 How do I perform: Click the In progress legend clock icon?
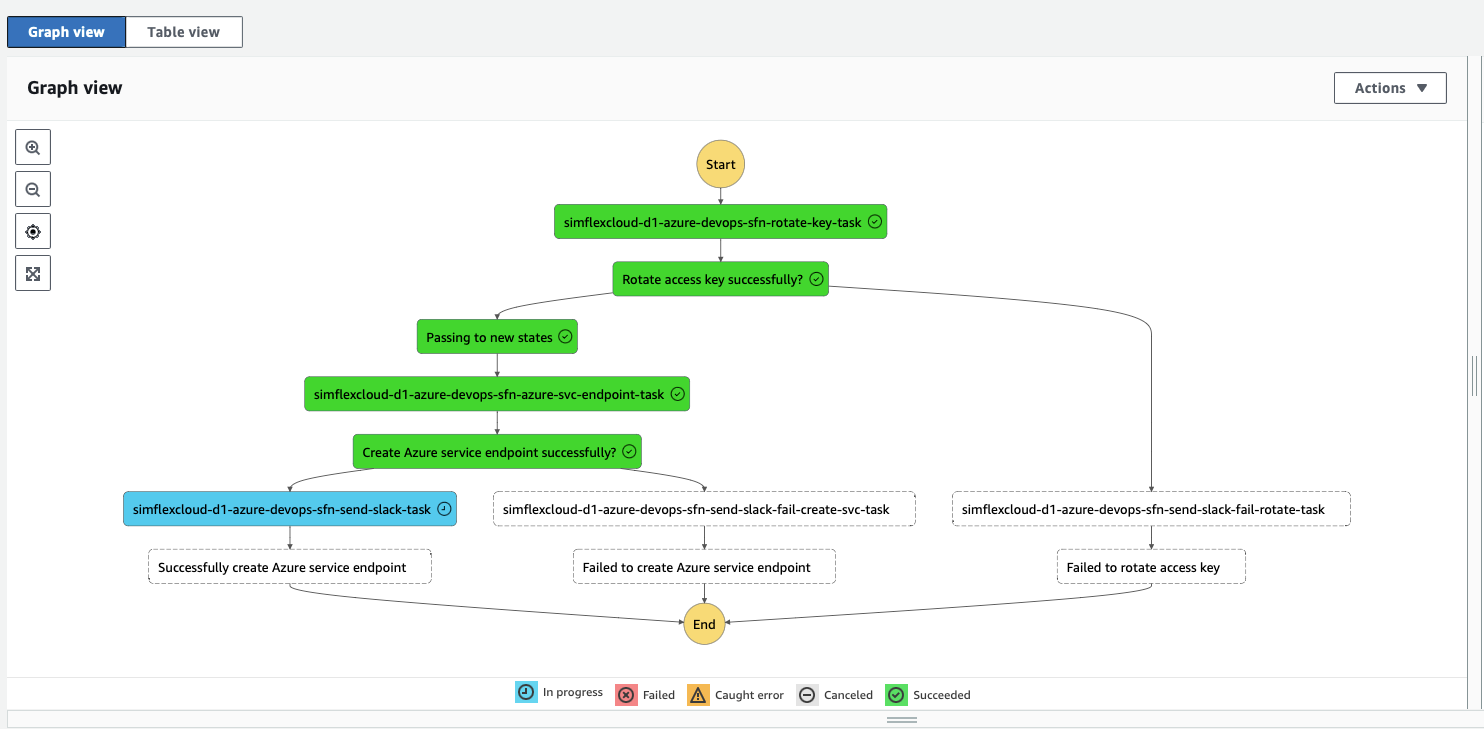tap(526, 693)
